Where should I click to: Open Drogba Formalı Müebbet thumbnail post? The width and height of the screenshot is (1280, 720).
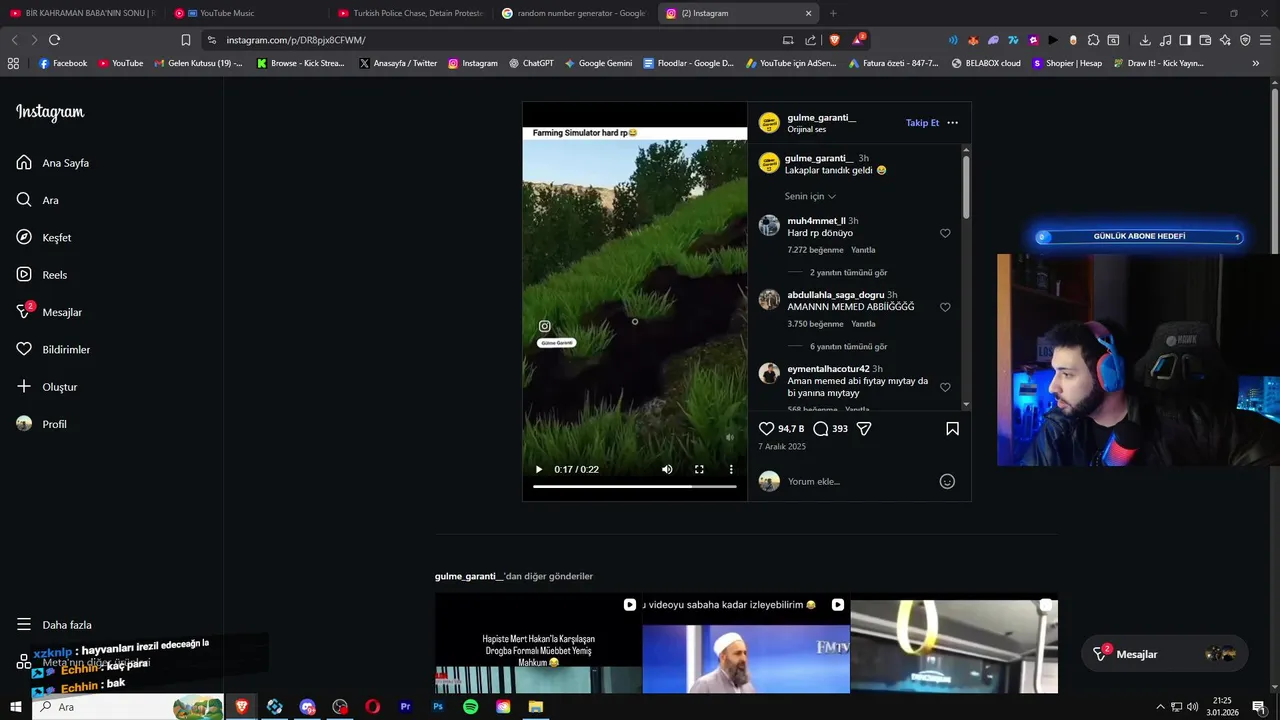point(538,644)
